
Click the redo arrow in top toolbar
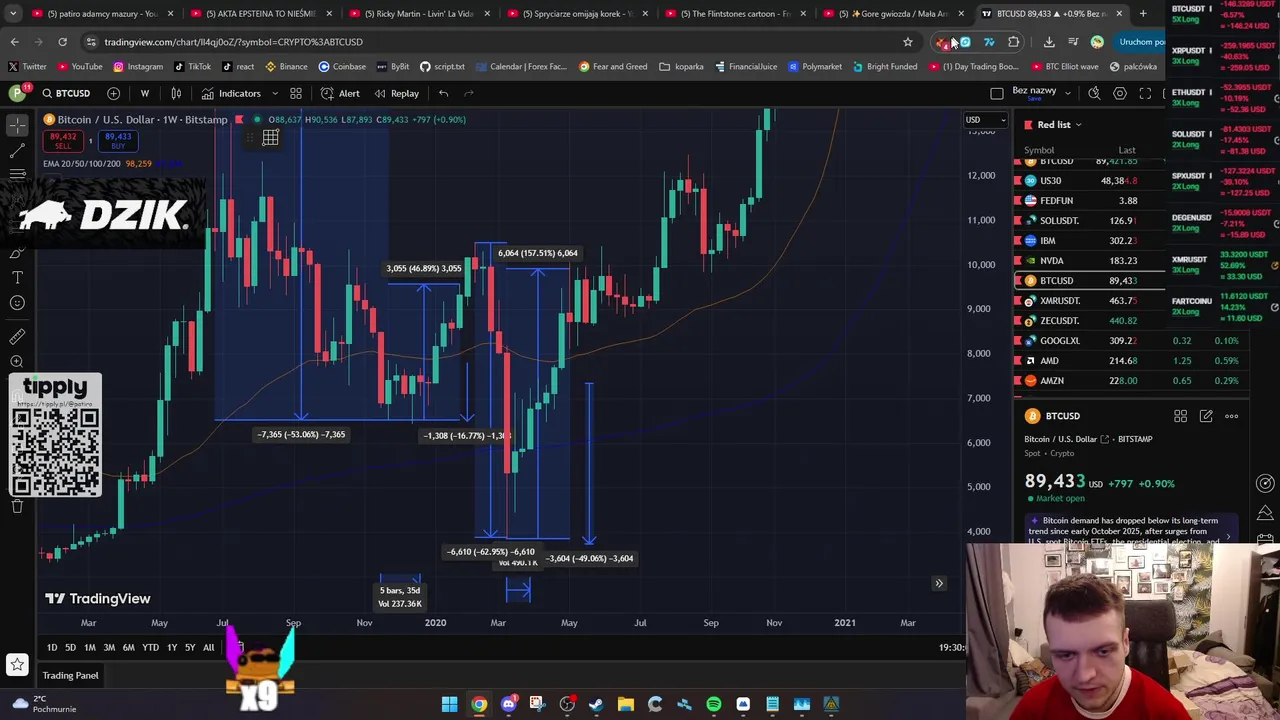(x=469, y=93)
